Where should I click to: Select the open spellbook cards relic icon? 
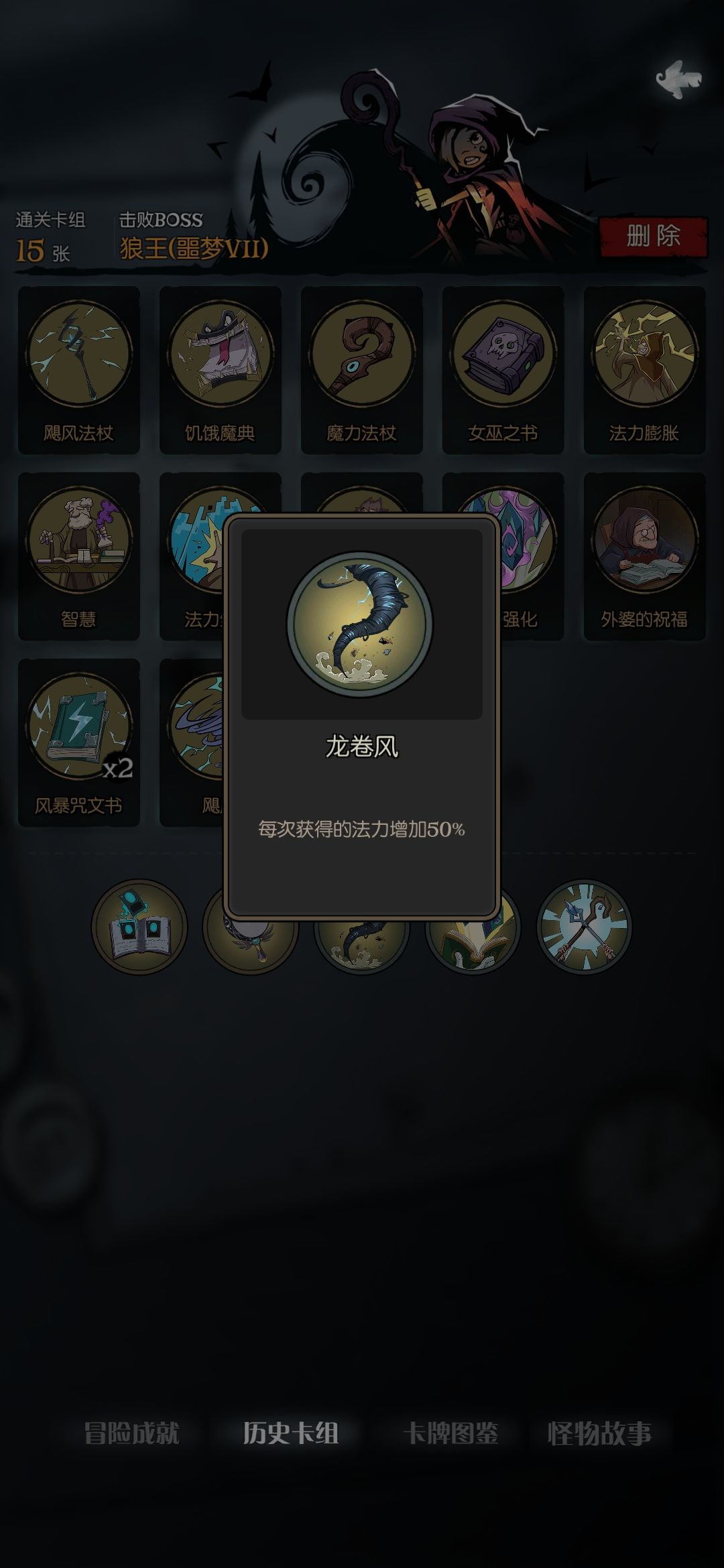(x=139, y=927)
